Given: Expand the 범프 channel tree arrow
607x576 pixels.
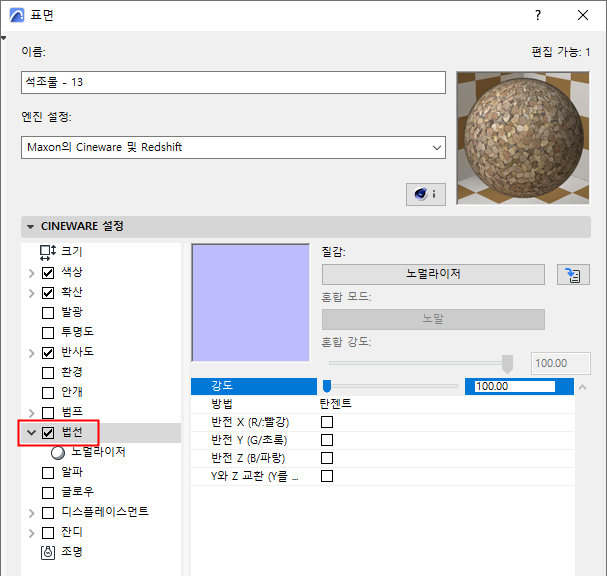Looking at the screenshot, I should click(32, 413).
